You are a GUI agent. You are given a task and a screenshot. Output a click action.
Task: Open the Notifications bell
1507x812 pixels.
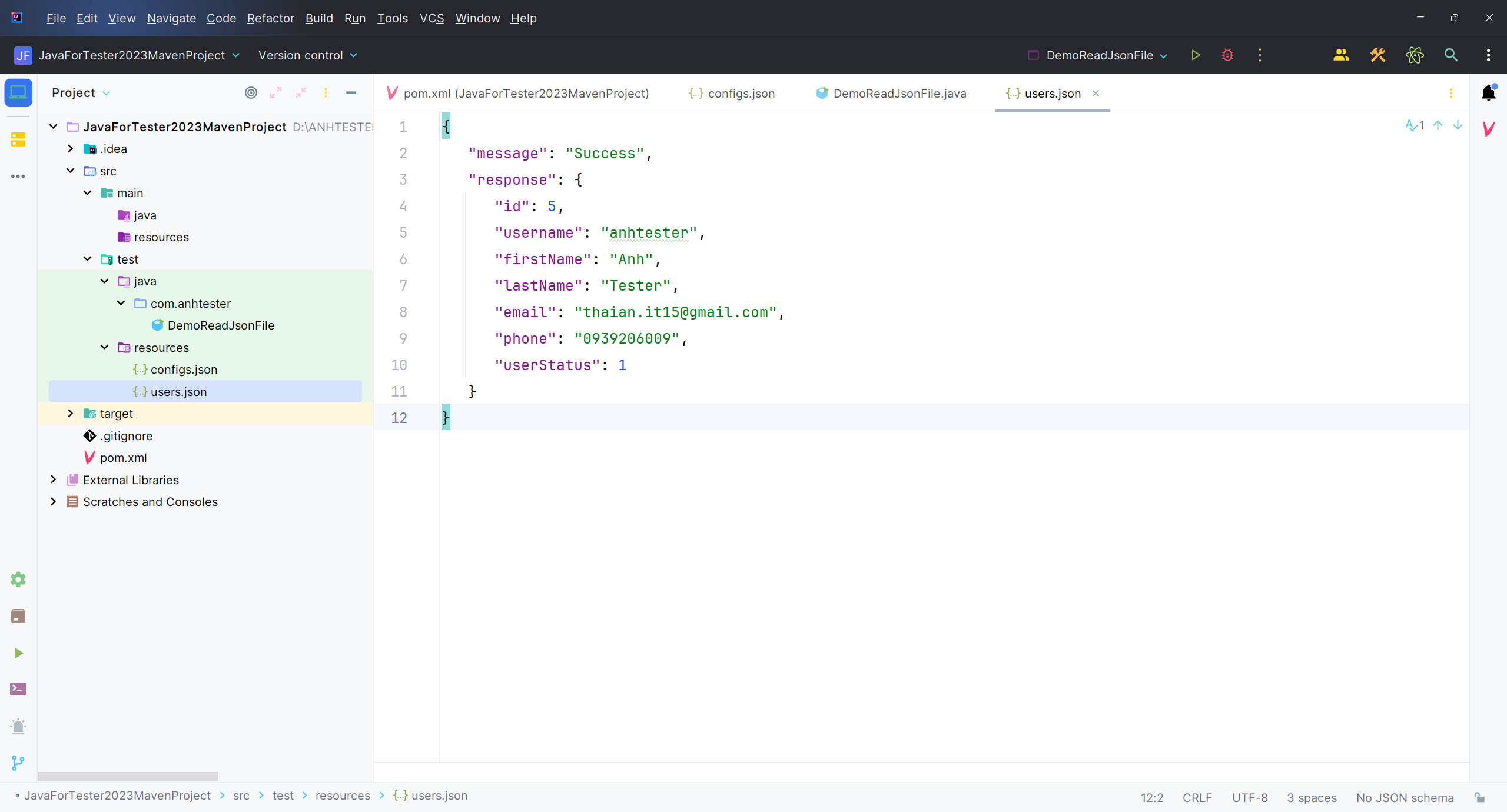[1488, 93]
